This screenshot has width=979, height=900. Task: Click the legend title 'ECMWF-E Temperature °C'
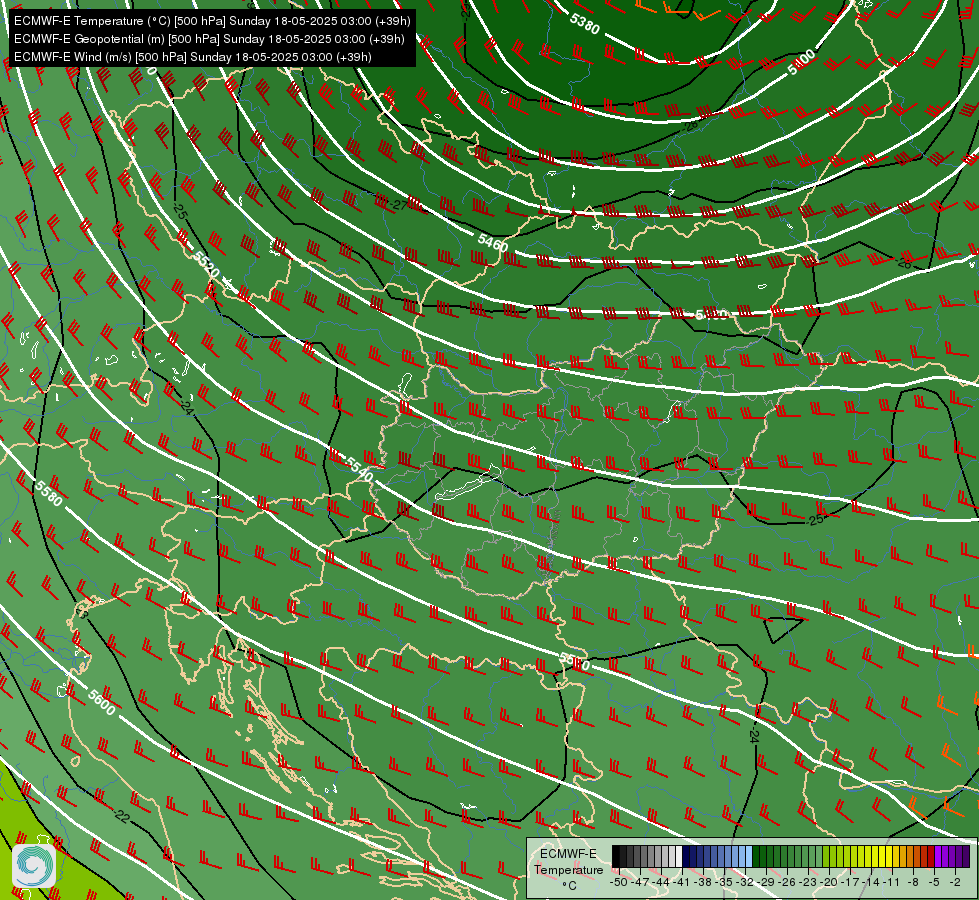coord(568,869)
